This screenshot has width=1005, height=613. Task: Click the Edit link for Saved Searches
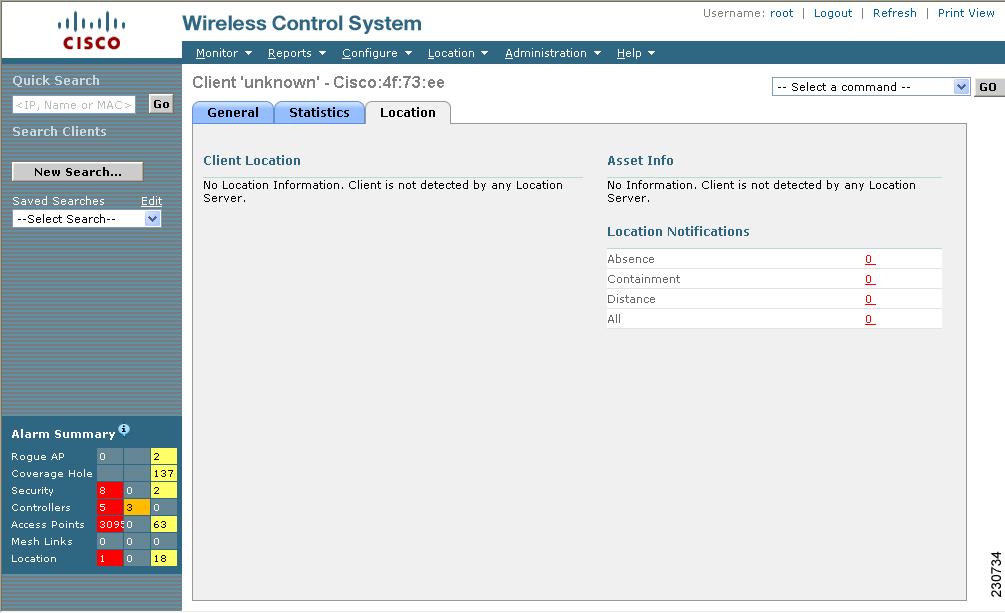tap(151, 201)
